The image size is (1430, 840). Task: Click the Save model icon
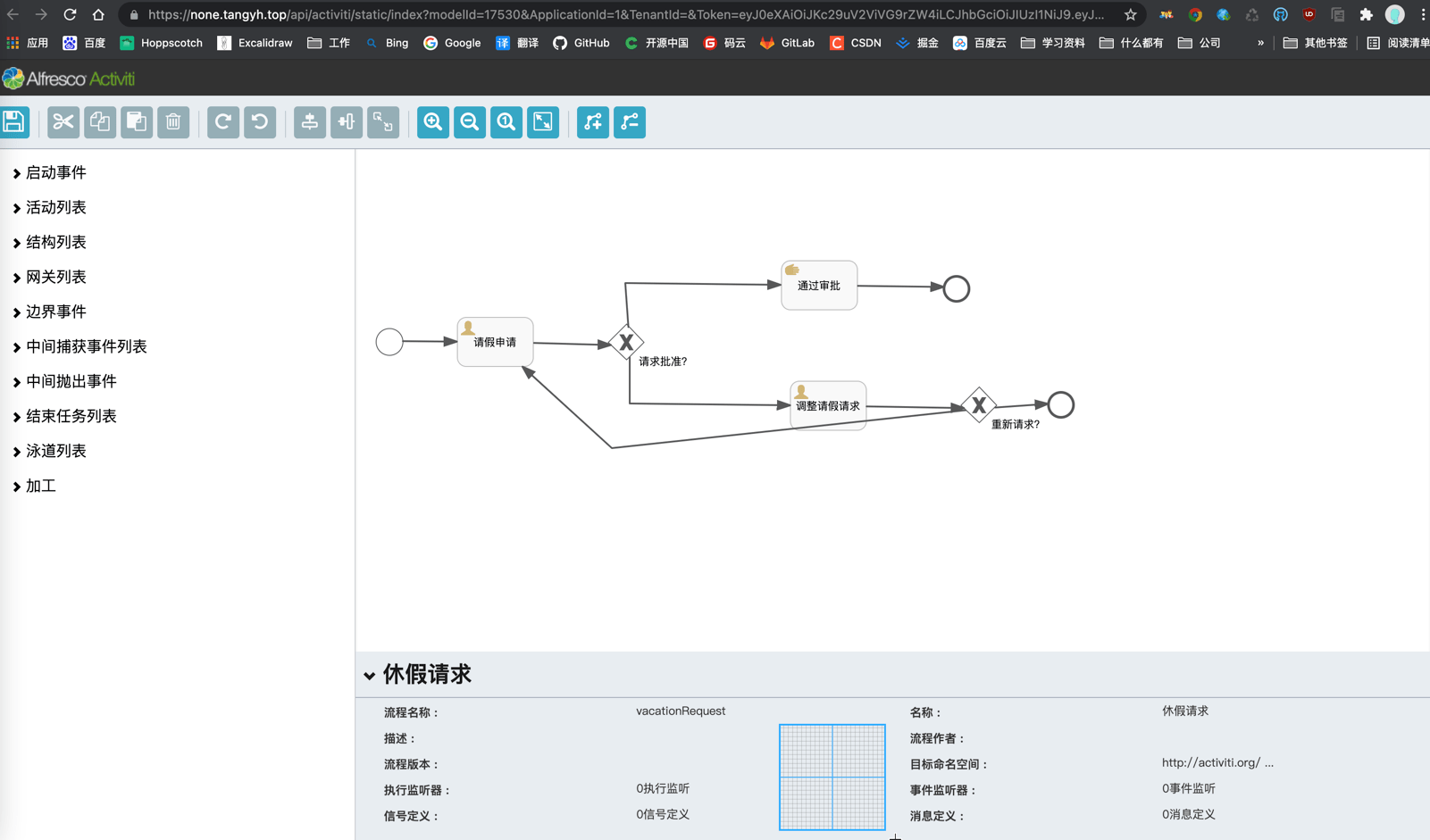14,122
